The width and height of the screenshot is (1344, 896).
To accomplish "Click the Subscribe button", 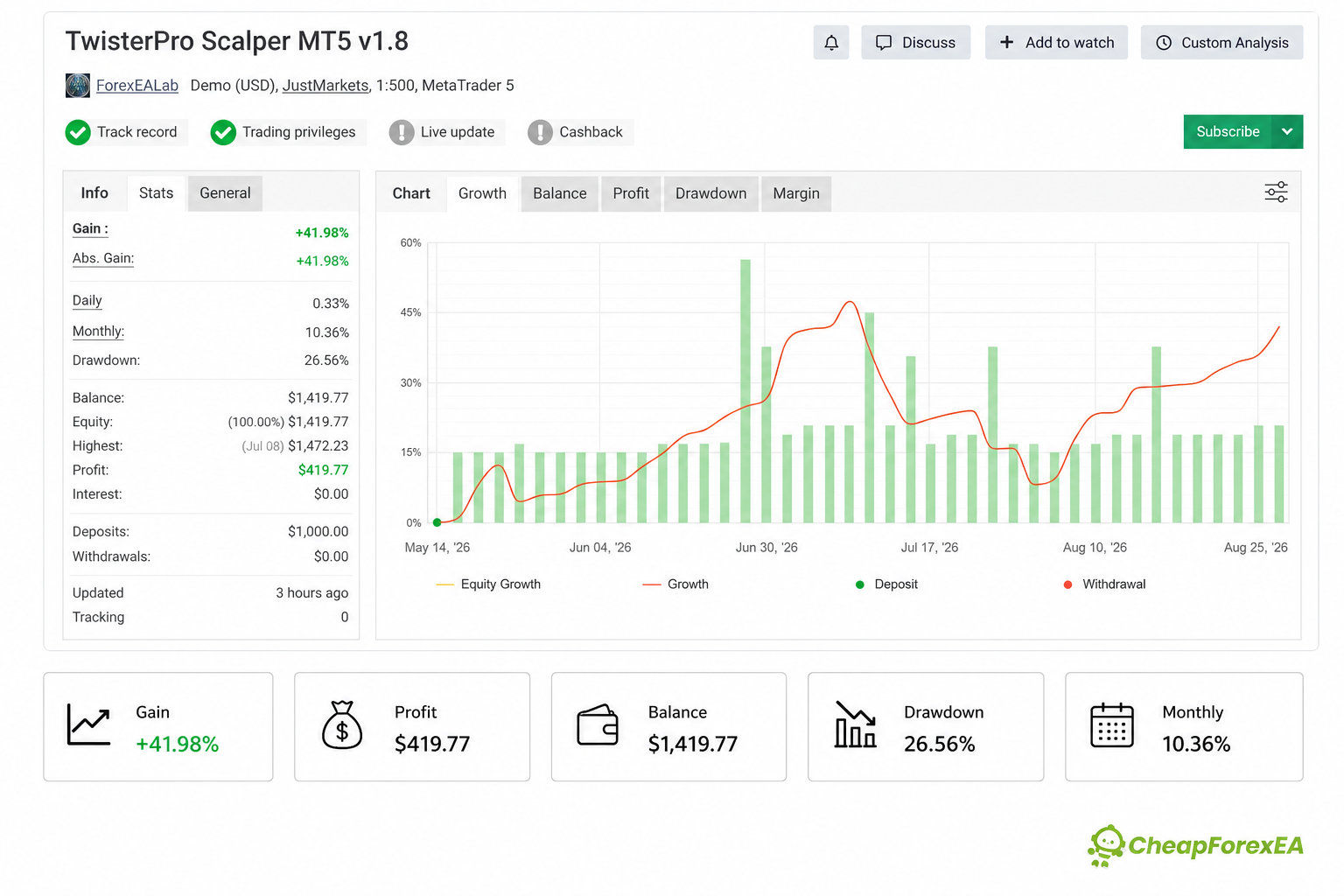I will [x=1228, y=131].
